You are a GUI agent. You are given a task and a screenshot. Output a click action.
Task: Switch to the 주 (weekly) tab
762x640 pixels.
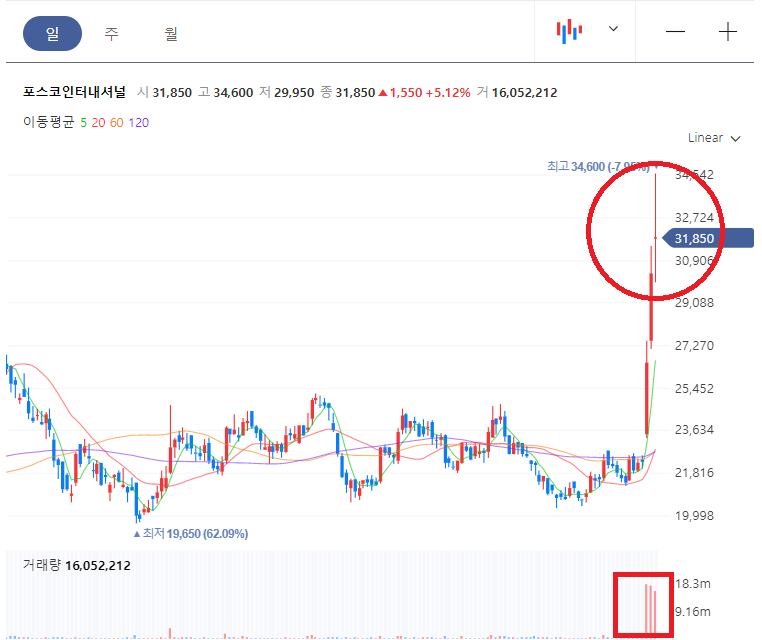111,34
